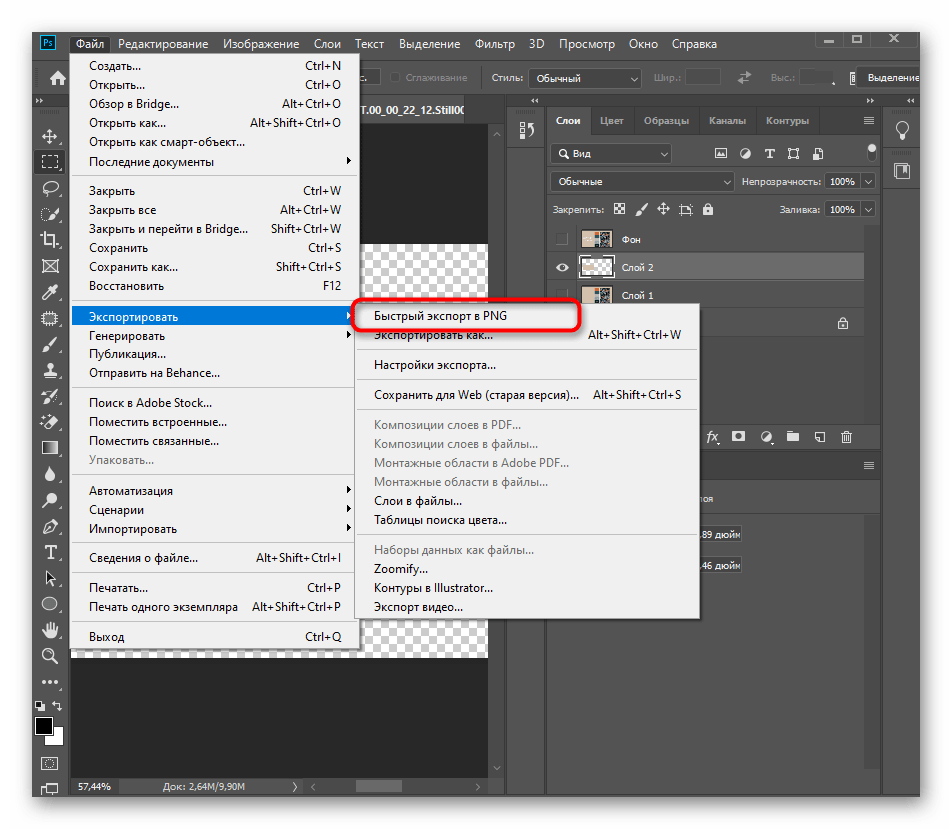Click the foreground color swatch
Viewport: 952px width, 829px height.
pyautogui.click(x=44, y=726)
